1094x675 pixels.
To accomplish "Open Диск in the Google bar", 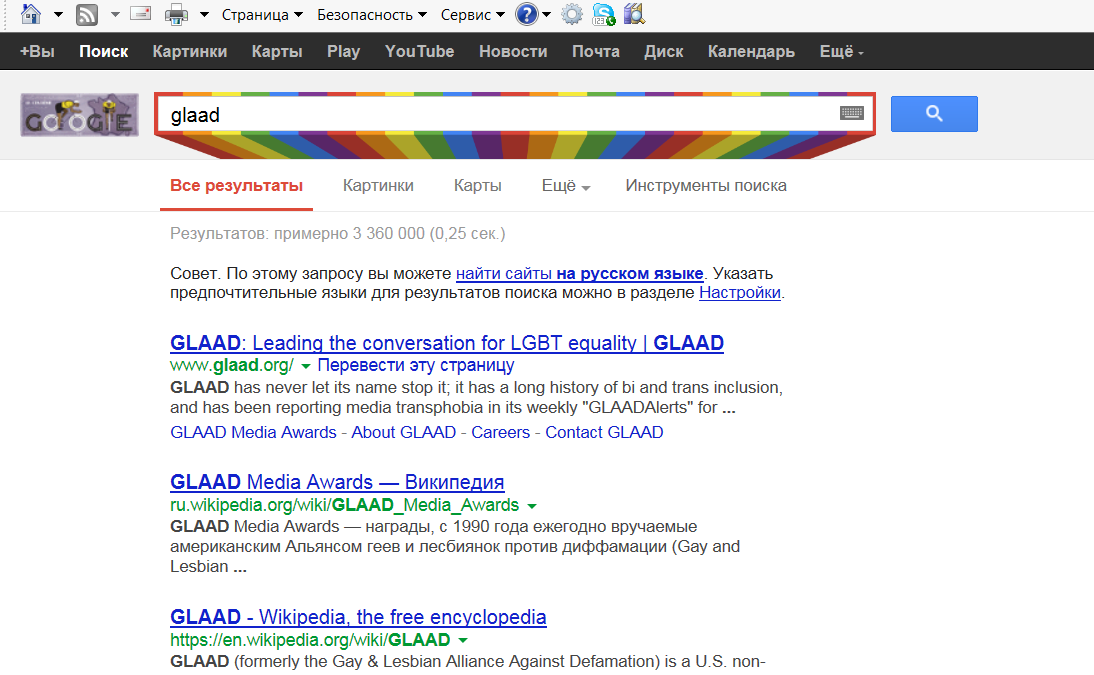I will (x=664, y=52).
